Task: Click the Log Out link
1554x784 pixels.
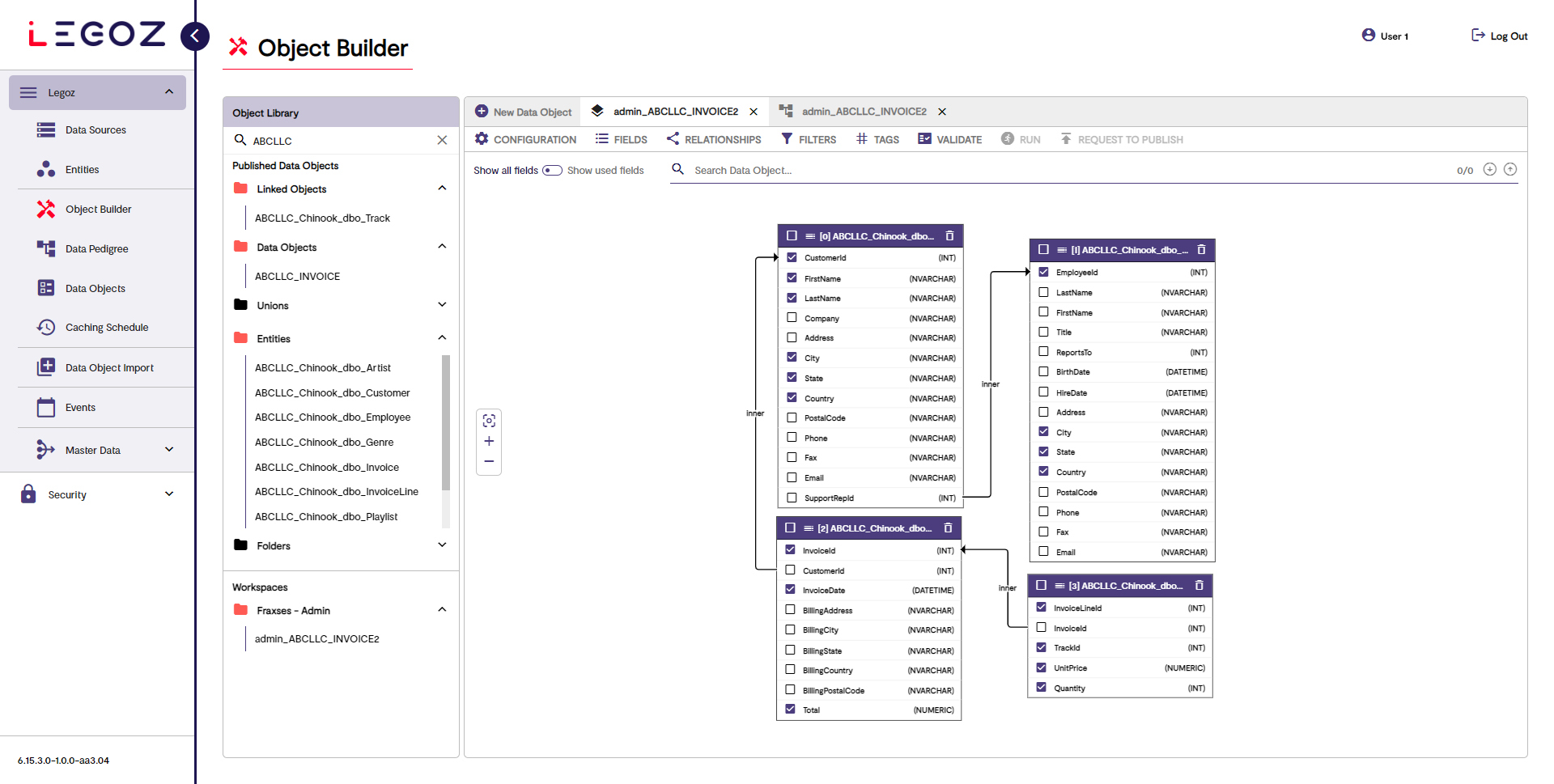Action: [x=1499, y=36]
